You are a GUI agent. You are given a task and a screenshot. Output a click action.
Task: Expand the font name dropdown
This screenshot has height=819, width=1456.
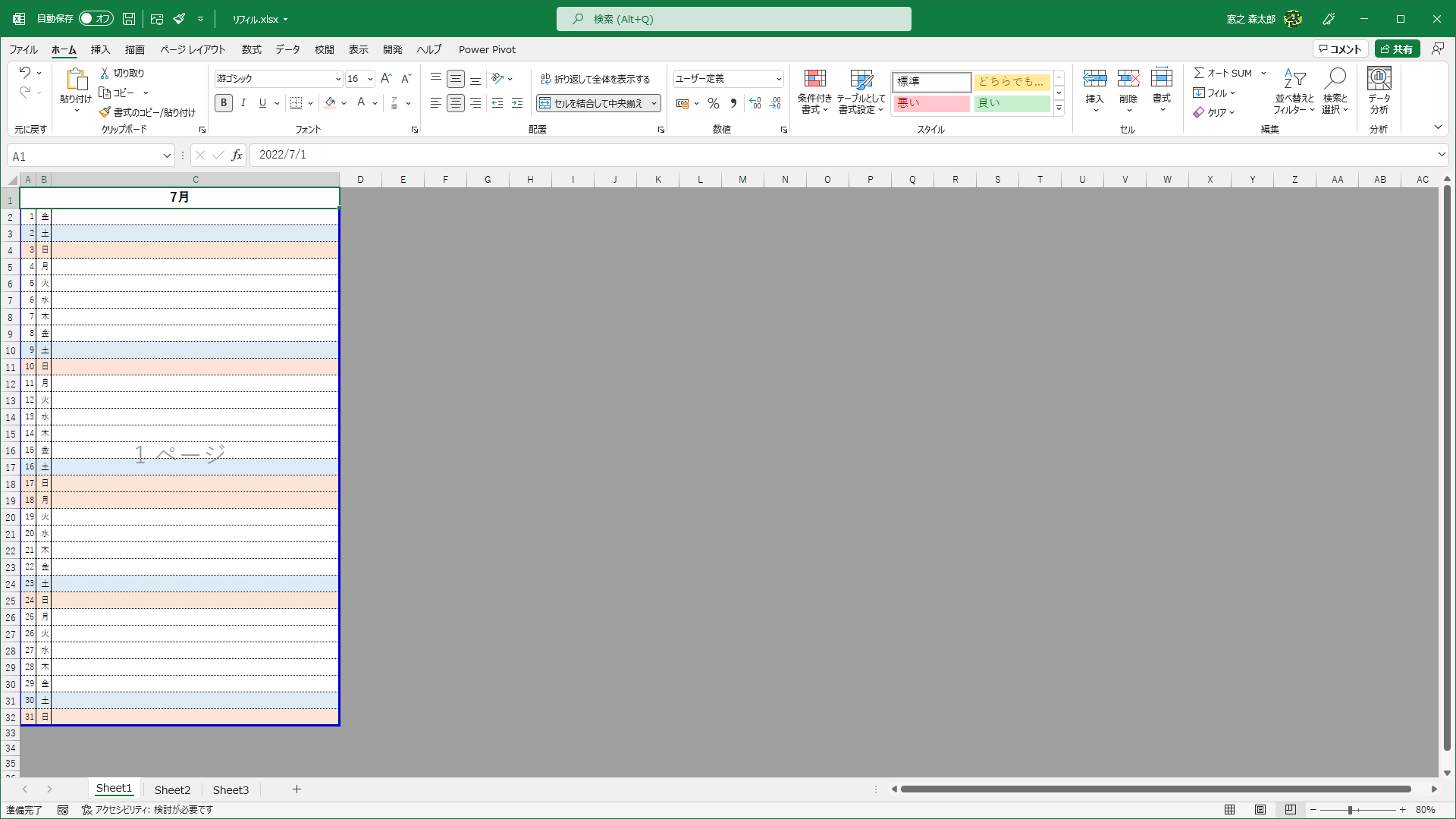click(x=338, y=79)
